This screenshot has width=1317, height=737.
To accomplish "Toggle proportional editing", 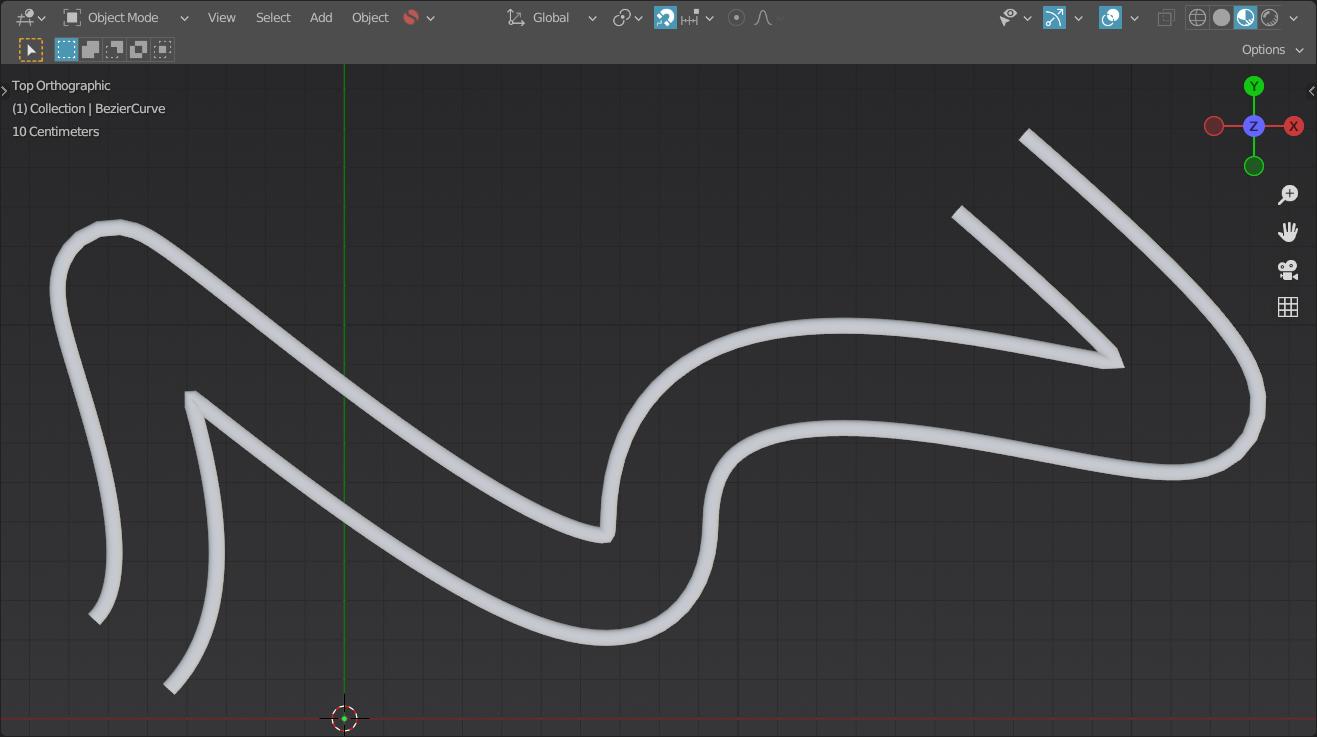I will click(x=736, y=17).
